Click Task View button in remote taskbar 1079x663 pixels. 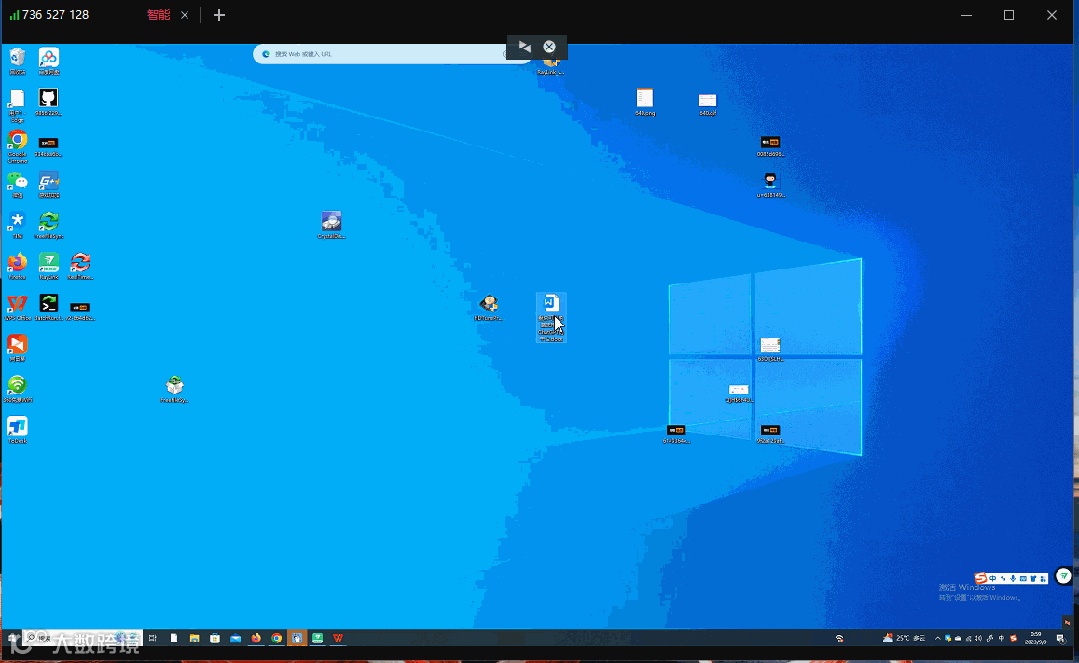point(153,638)
